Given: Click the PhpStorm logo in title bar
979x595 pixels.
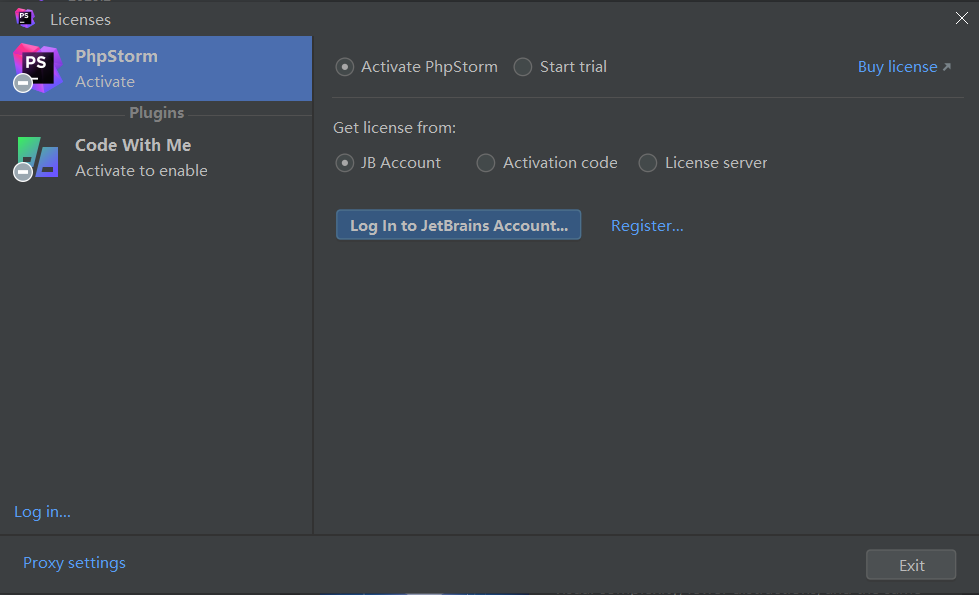Looking at the screenshot, I should pyautogui.click(x=25, y=18).
